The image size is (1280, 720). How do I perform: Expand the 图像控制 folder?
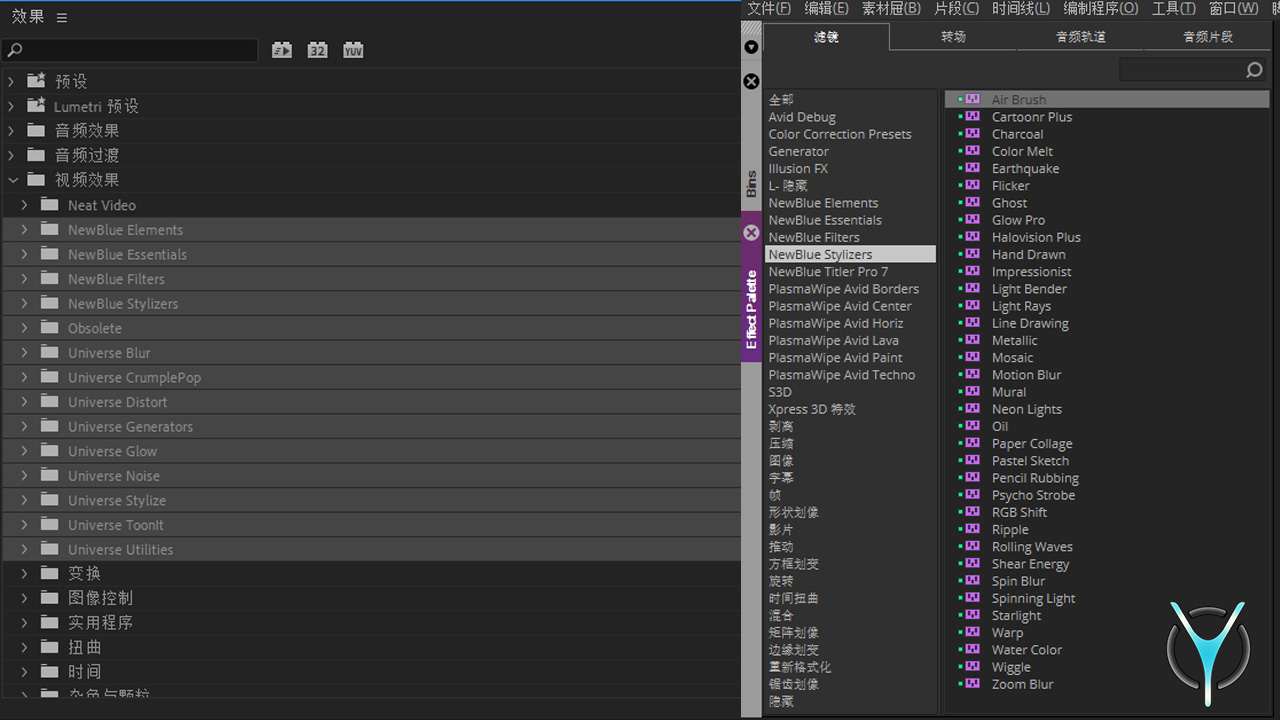click(x=25, y=598)
